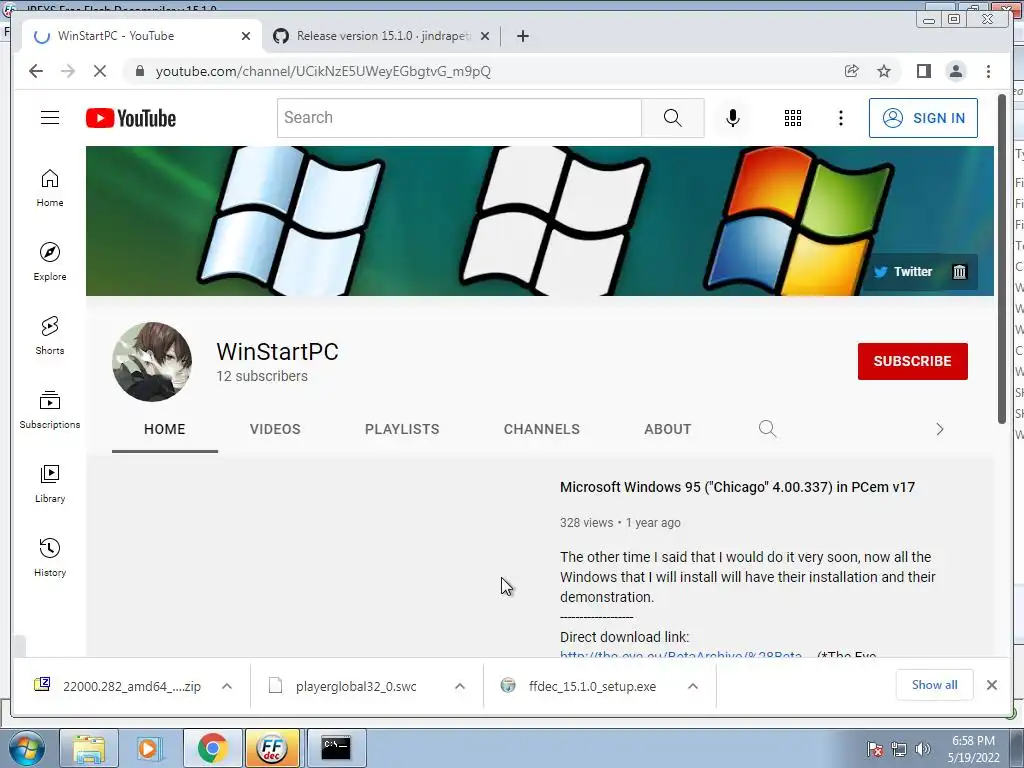The width and height of the screenshot is (1024, 768).
Task: Click the network tray icon
Action: [x=899, y=749]
